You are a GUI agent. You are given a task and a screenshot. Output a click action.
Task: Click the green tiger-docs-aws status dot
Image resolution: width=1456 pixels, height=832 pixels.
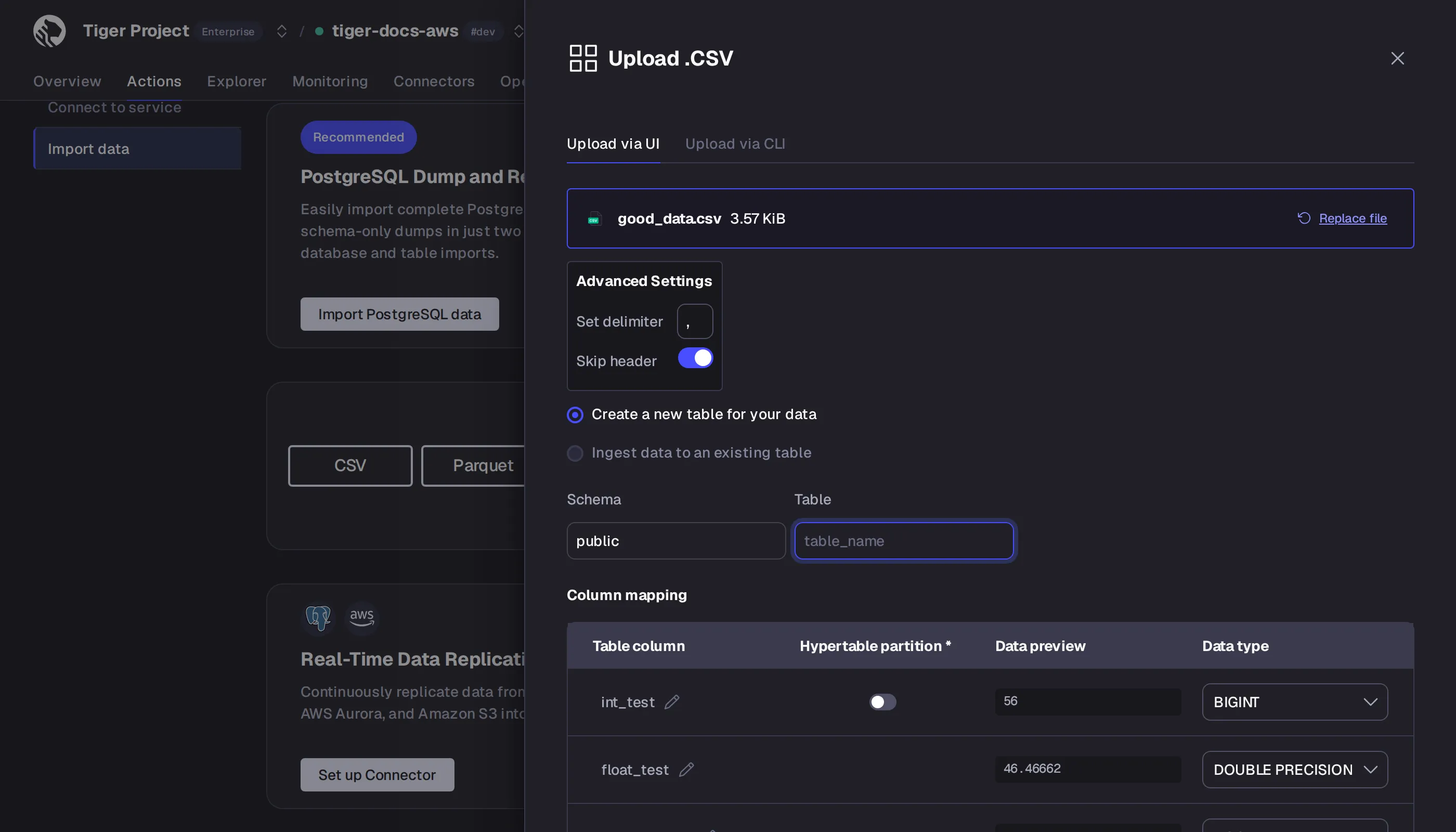point(319,31)
